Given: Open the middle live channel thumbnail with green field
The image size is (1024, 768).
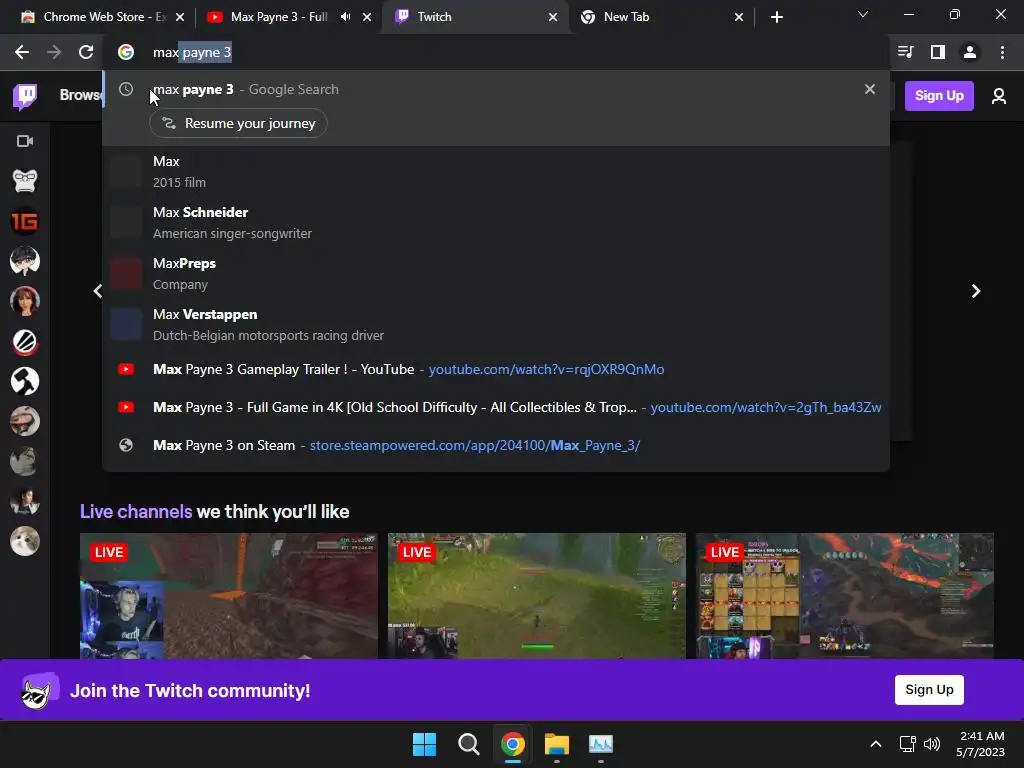Looking at the screenshot, I should 537,596.
